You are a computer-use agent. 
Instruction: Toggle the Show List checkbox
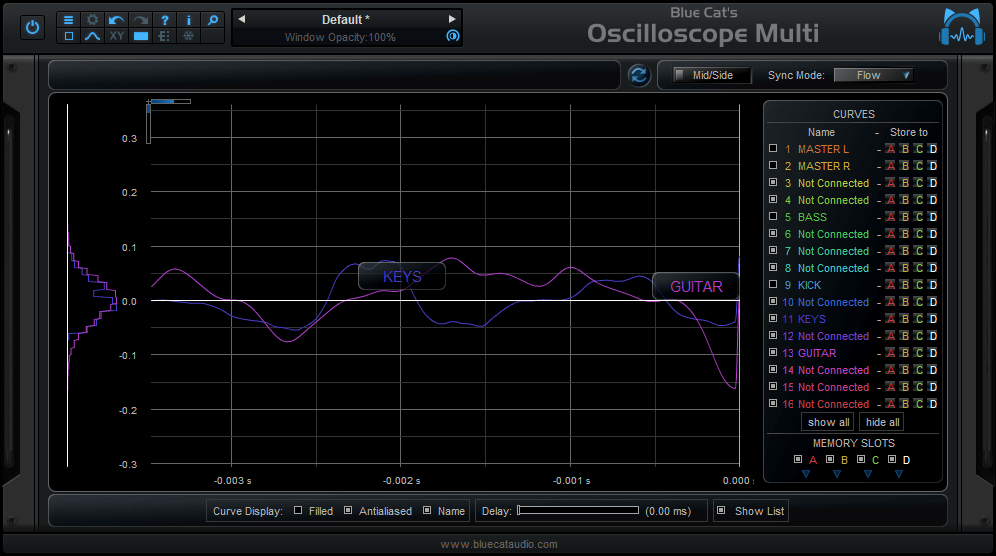[721, 510]
